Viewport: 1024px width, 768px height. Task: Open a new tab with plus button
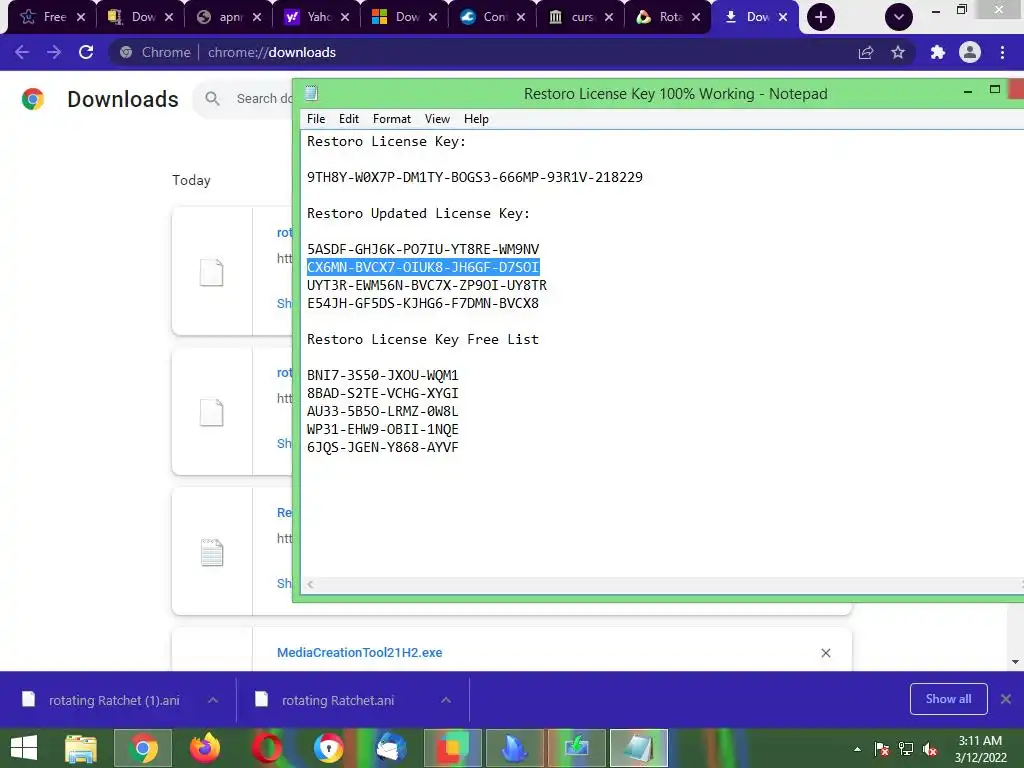pyautogui.click(x=821, y=17)
